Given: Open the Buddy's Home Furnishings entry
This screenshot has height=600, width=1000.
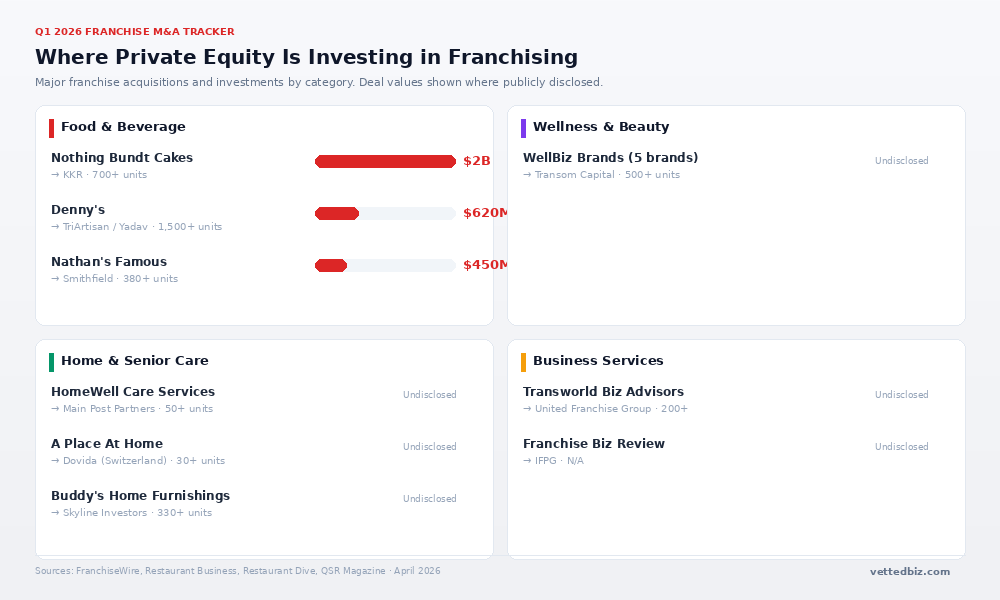Looking at the screenshot, I should coord(140,495).
